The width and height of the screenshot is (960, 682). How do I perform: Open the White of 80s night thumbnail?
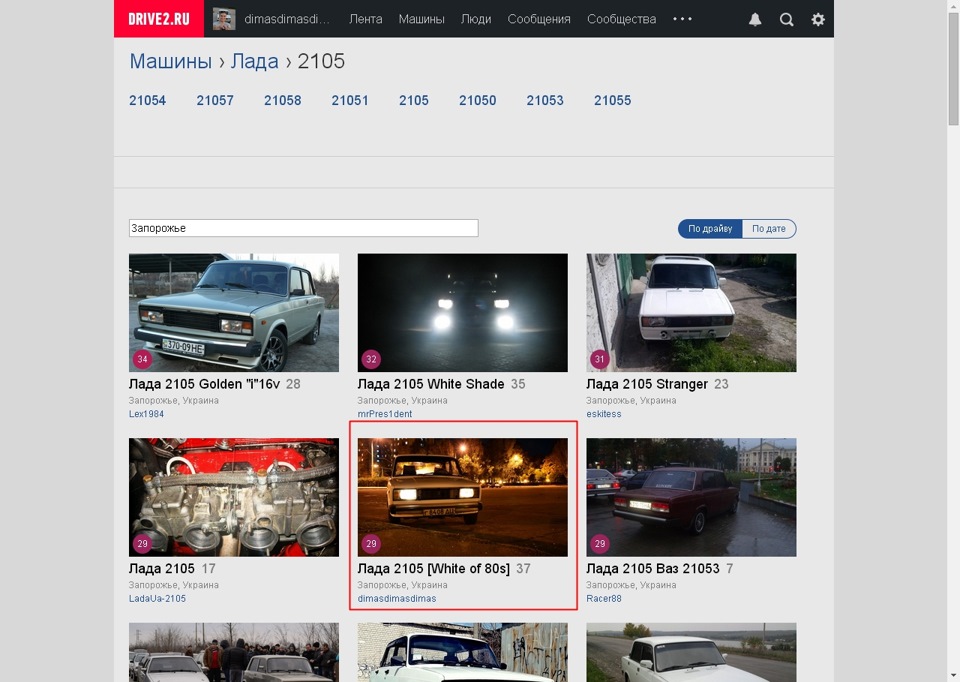pyautogui.click(x=462, y=497)
